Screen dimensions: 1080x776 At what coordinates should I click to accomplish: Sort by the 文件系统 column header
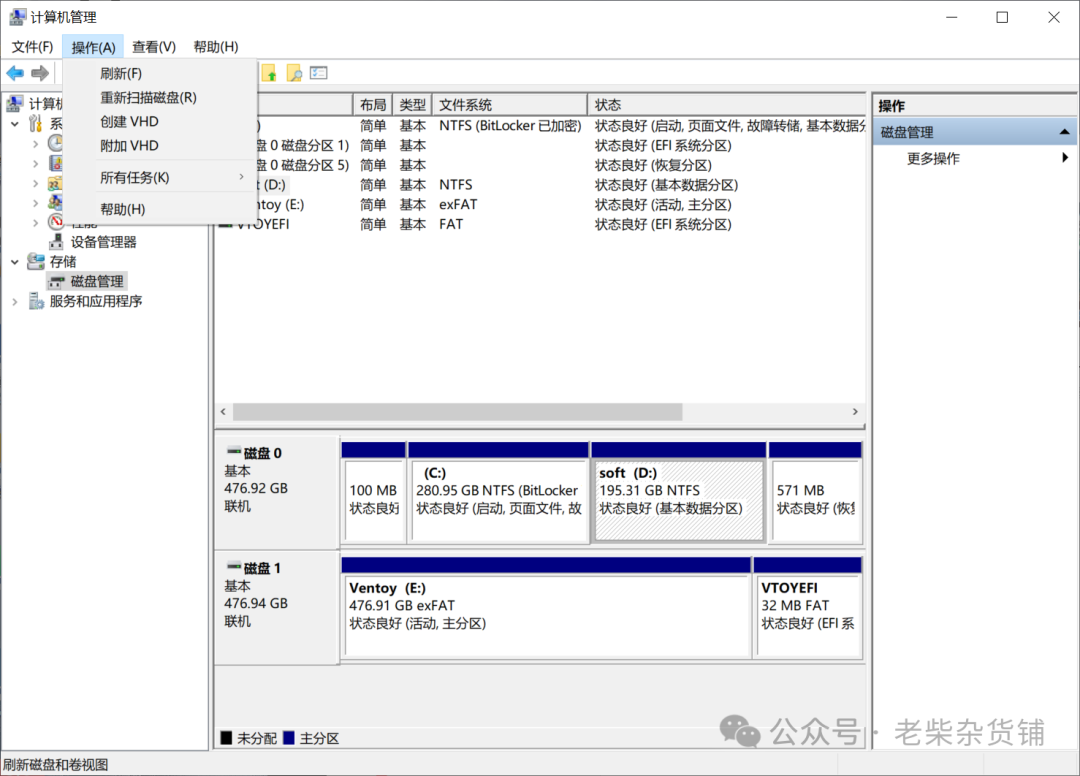pos(510,105)
